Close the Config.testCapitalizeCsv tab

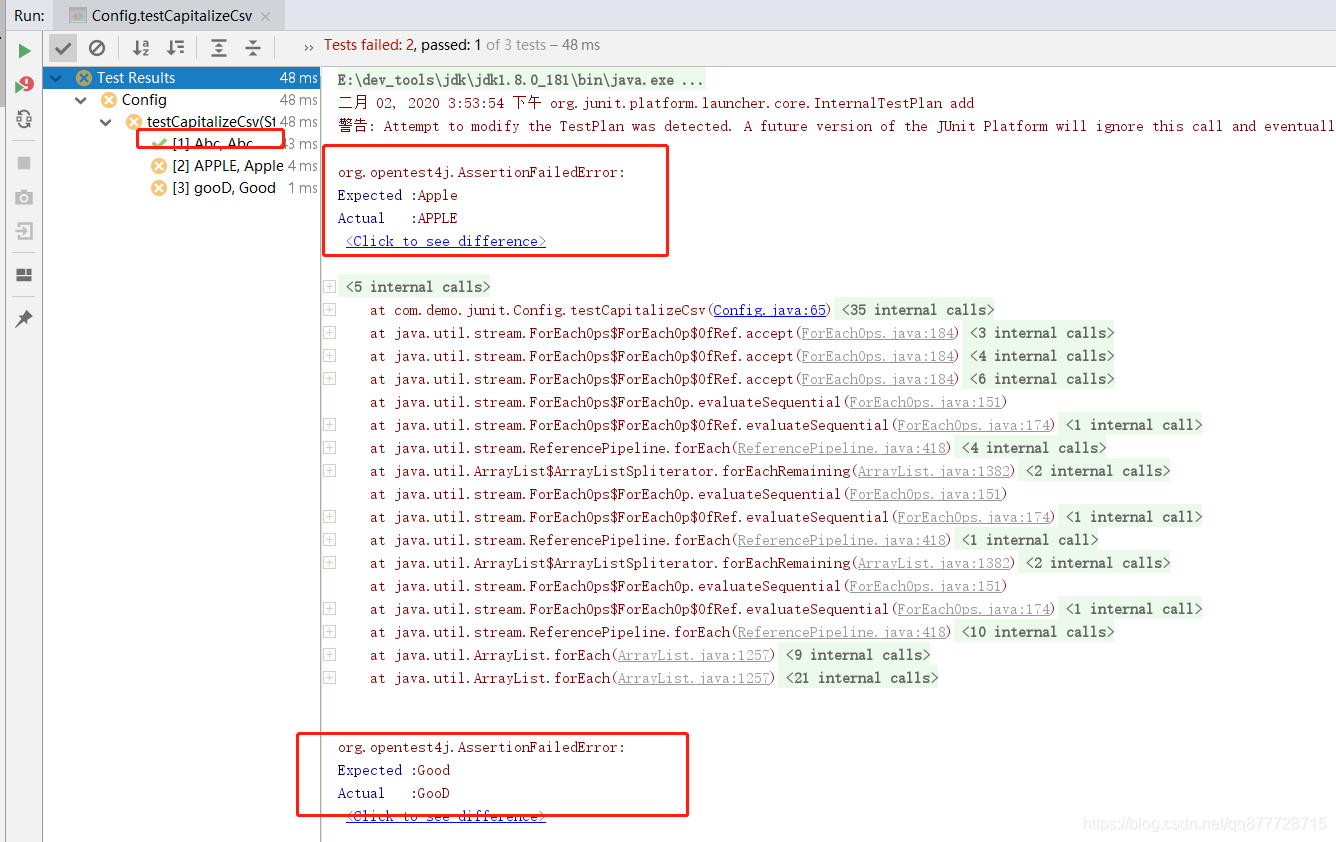point(266,16)
